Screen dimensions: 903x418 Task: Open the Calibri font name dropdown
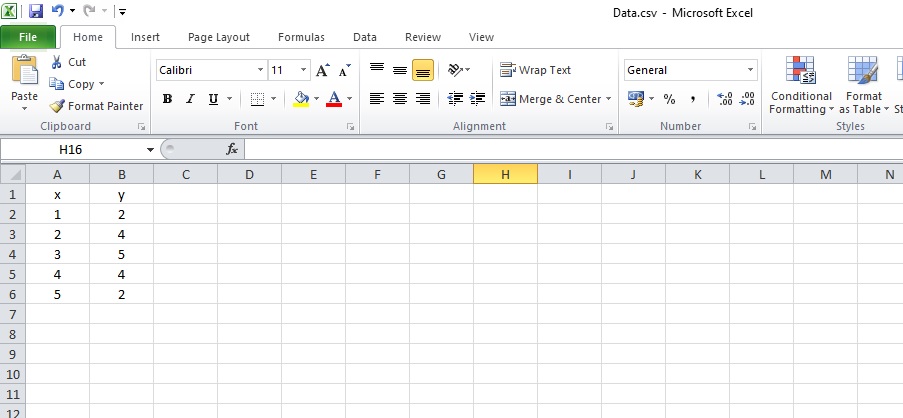coord(261,71)
